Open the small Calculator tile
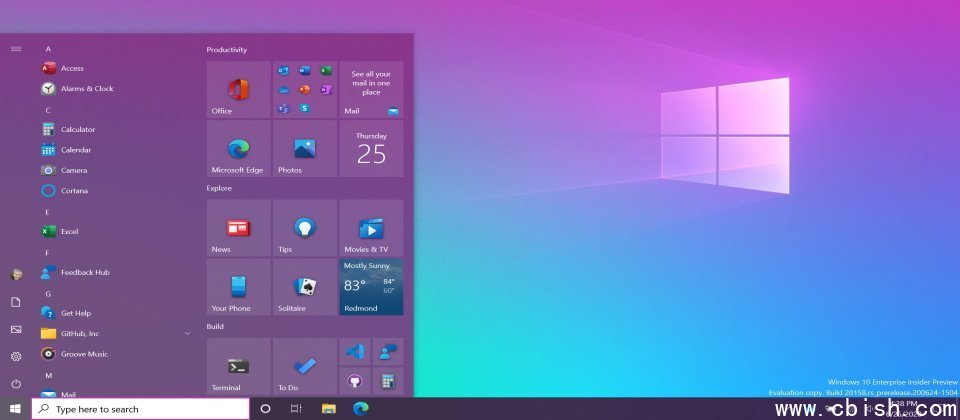The width and height of the screenshot is (960, 420). [388, 381]
